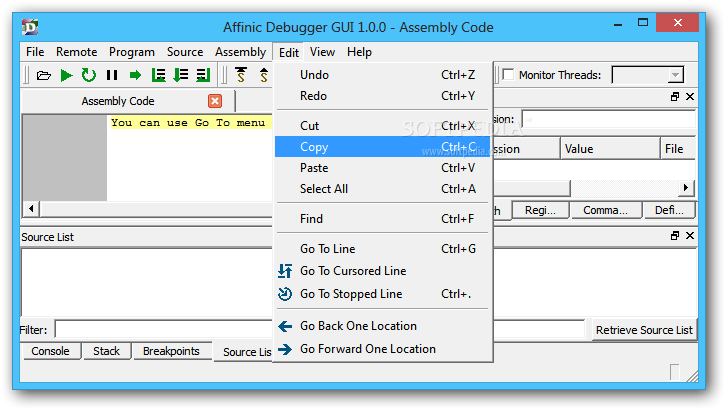Click the Open file folder icon

tap(44, 75)
